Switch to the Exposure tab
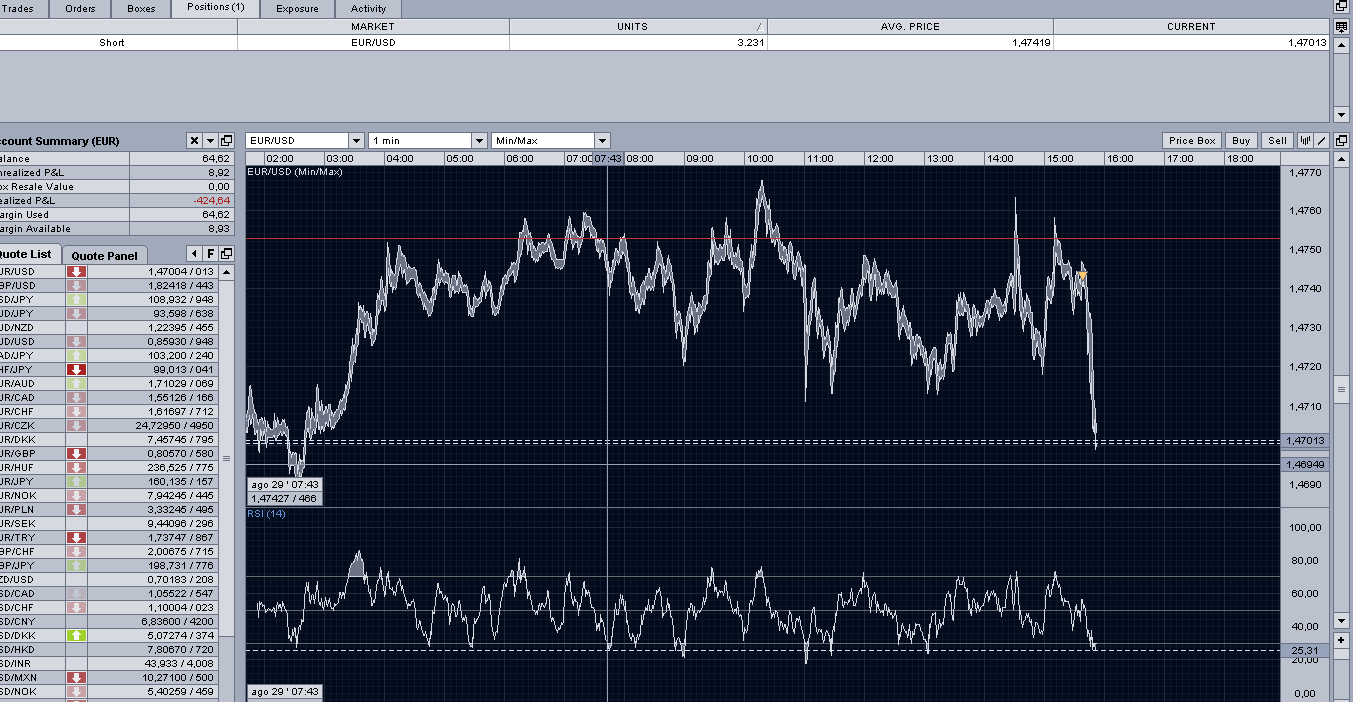This screenshot has width=1353, height=702. (297, 9)
